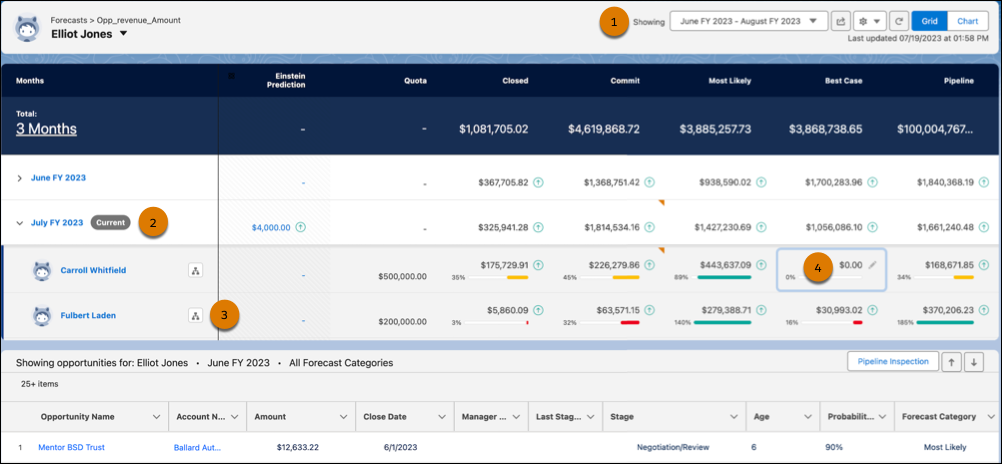Viewport: 1002px width, 464px height.
Task: Click pencil edit icon in Best Case cell
Action: (873, 265)
